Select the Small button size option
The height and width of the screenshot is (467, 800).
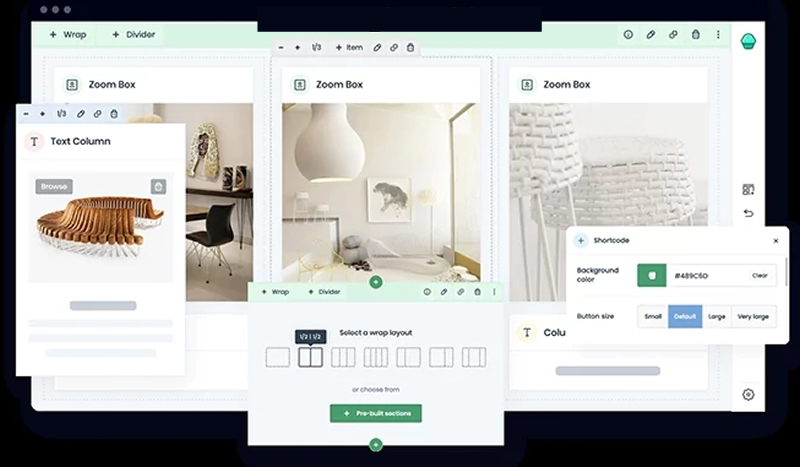click(652, 316)
